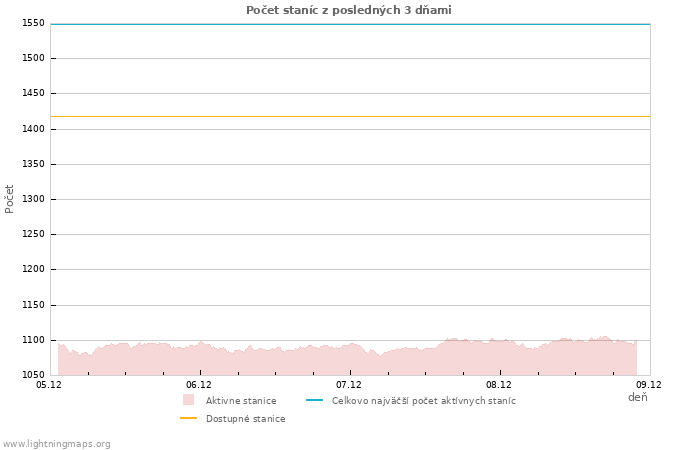Select the 07.12 date tick label
700x450 pixels.
click(x=349, y=384)
